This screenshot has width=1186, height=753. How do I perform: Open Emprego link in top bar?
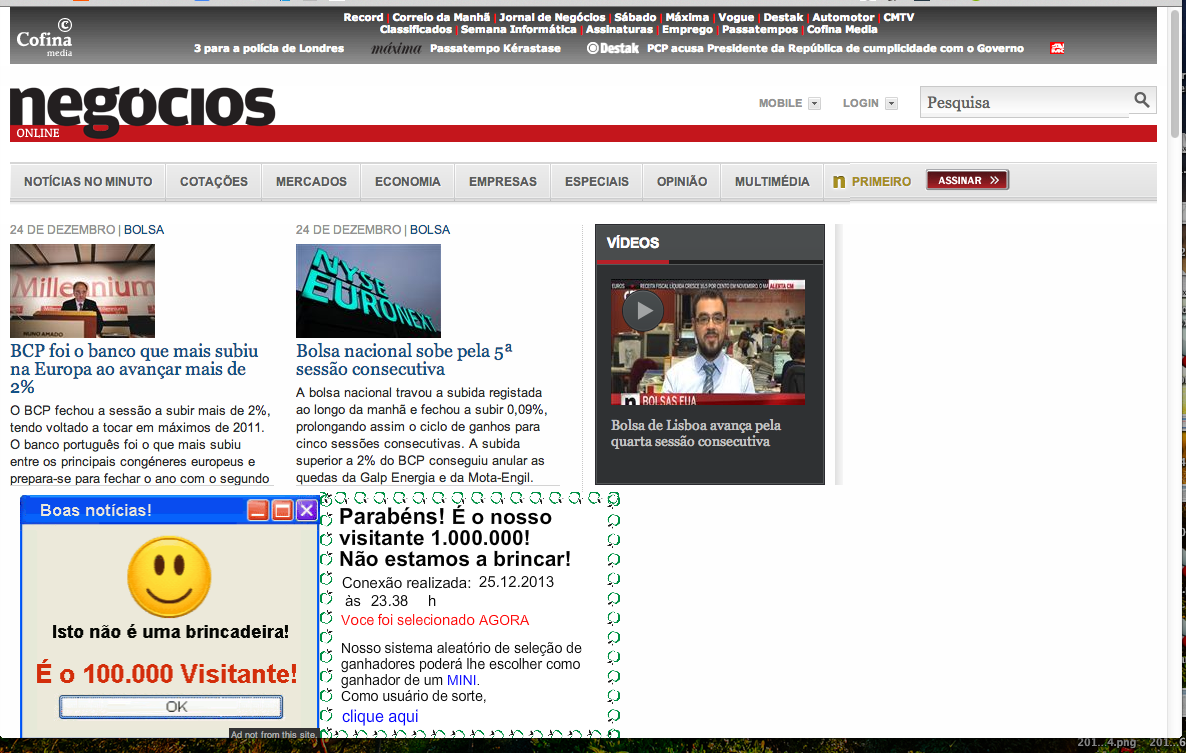tap(688, 29)
